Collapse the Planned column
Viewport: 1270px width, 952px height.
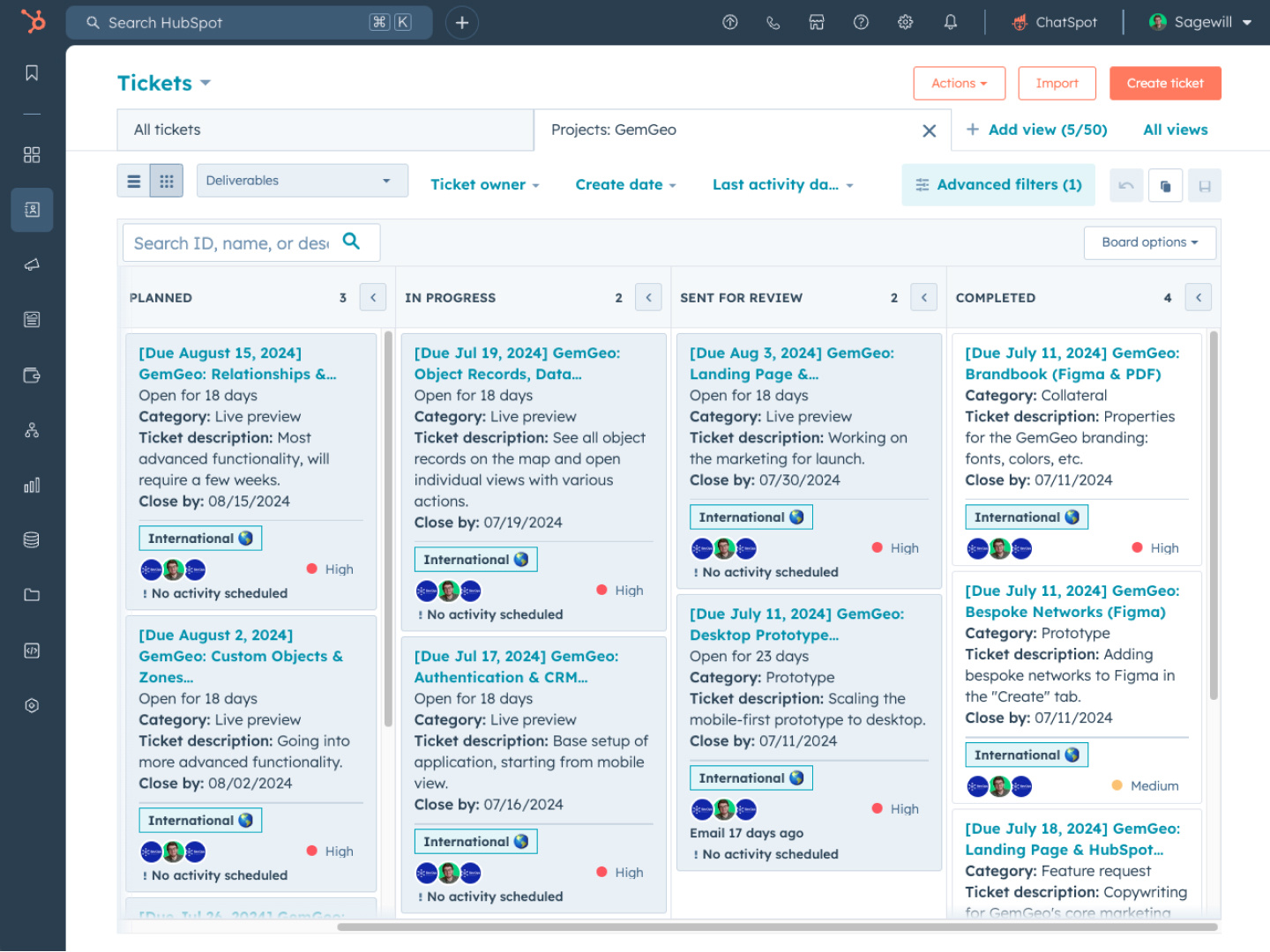(x=373, y=298)
